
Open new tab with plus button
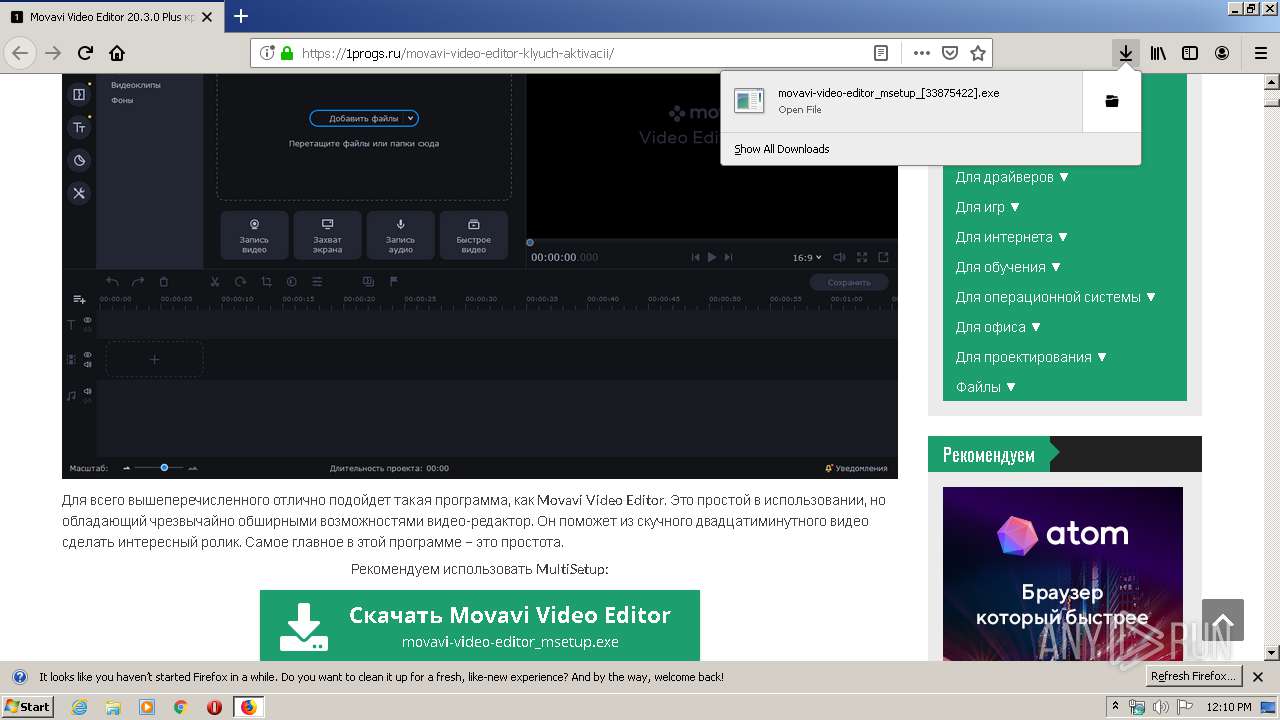[241, 16]
